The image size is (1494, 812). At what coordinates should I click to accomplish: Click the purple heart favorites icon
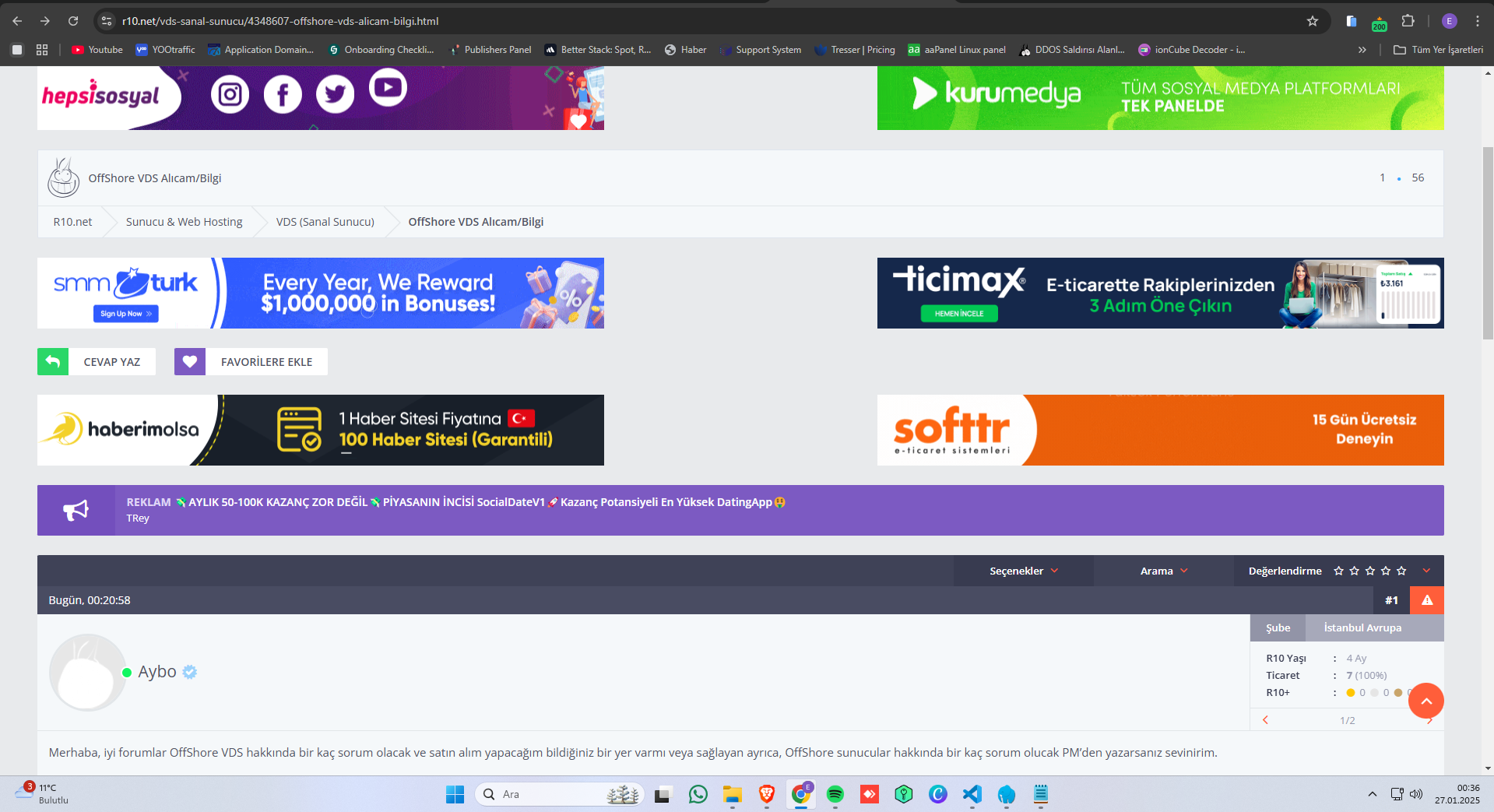tap(190, 361)
